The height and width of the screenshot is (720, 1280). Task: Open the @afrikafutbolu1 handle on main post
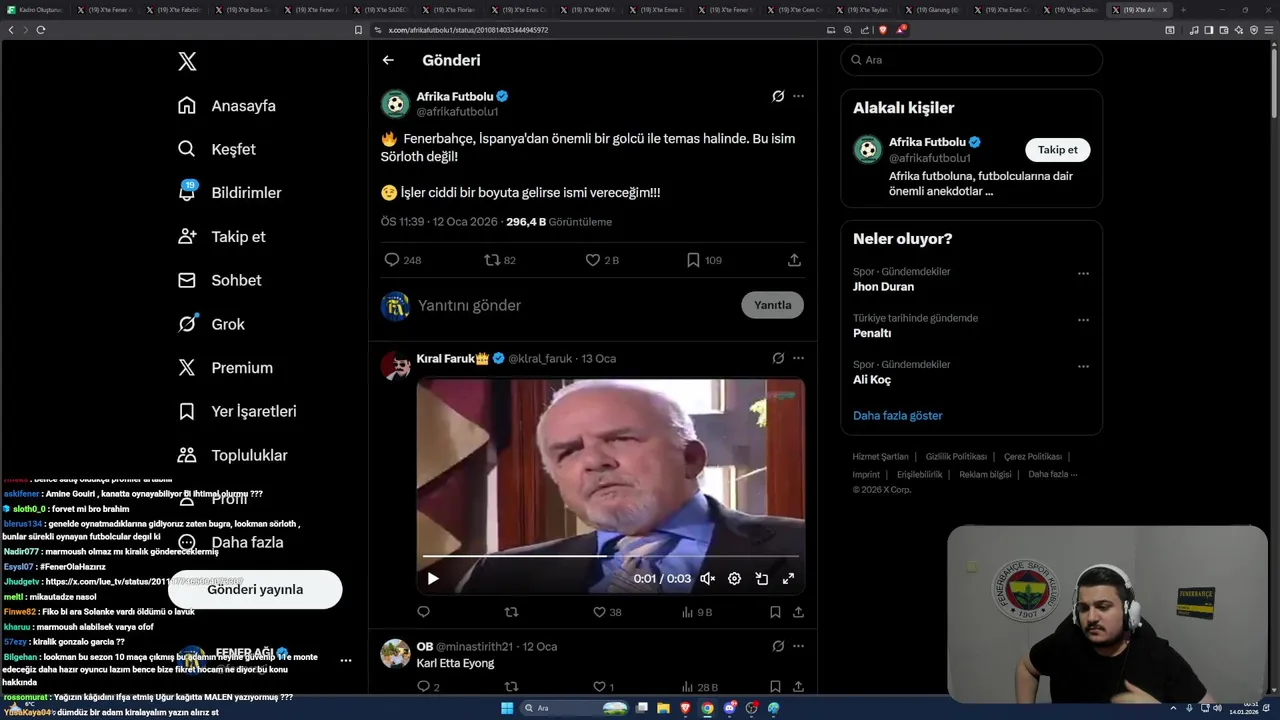[457, 112]
